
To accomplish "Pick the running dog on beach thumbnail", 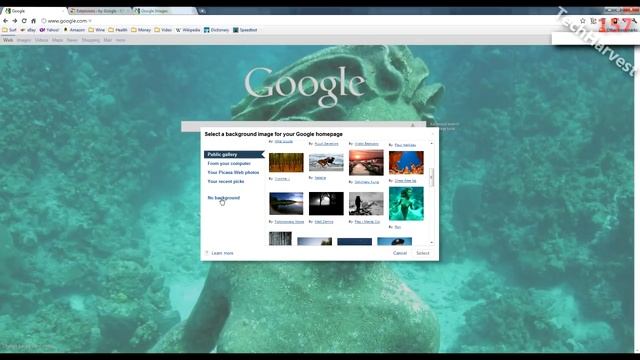I will point(326,162).
